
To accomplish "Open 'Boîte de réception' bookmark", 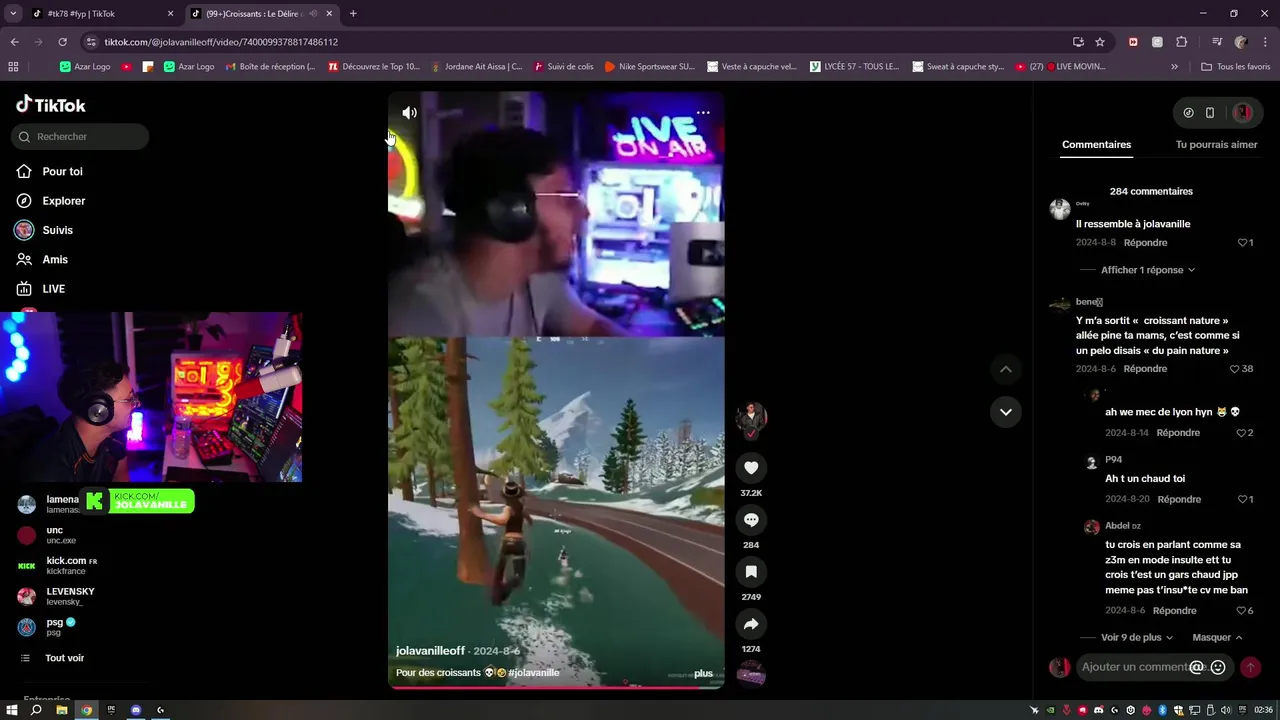I will click(270, 67).
